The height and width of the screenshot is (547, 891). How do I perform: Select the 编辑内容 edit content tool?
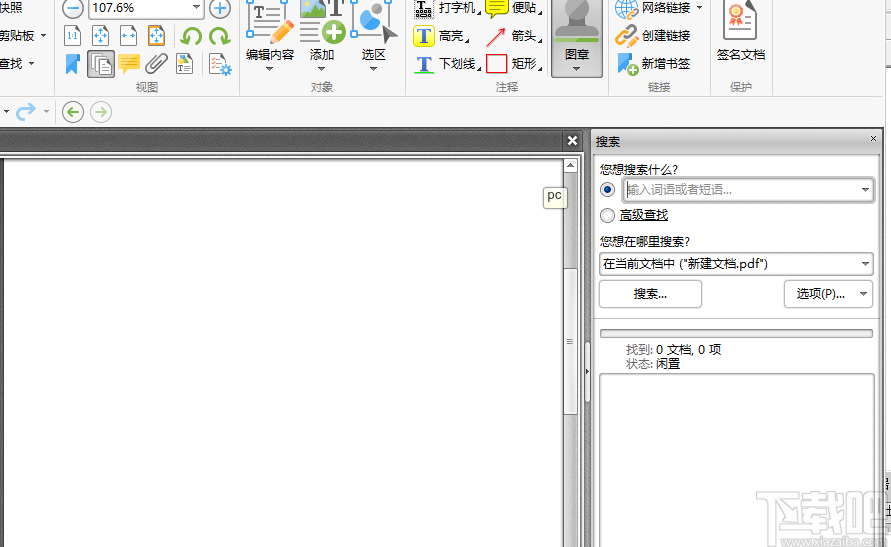270,31
